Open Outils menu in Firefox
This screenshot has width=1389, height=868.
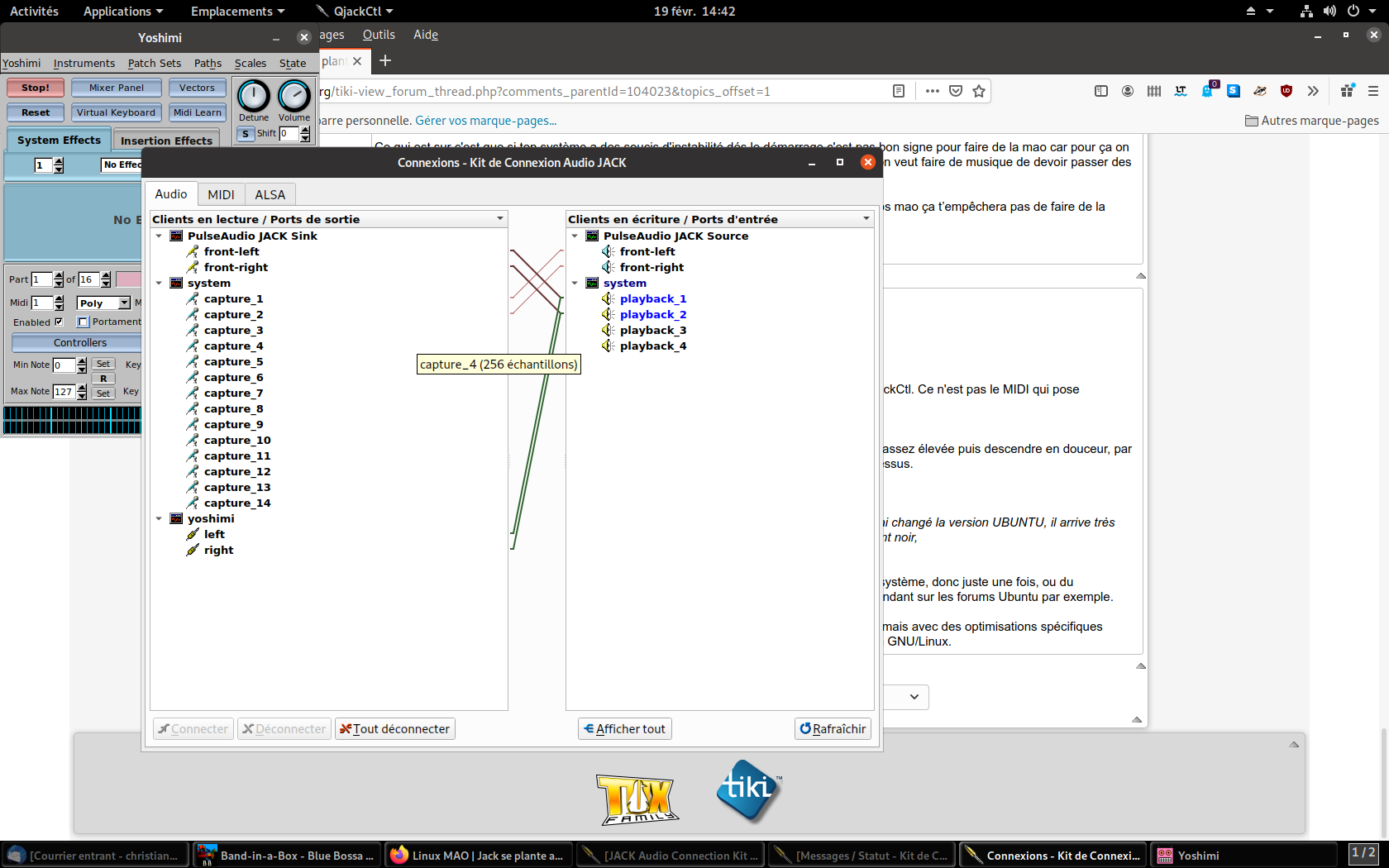tap(379, 35)
